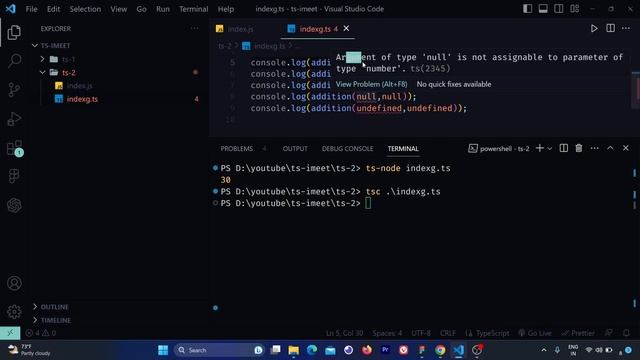Open Customize Layout icon in title bar
This screenshot has width=640, height=360.
pos(575,9)
